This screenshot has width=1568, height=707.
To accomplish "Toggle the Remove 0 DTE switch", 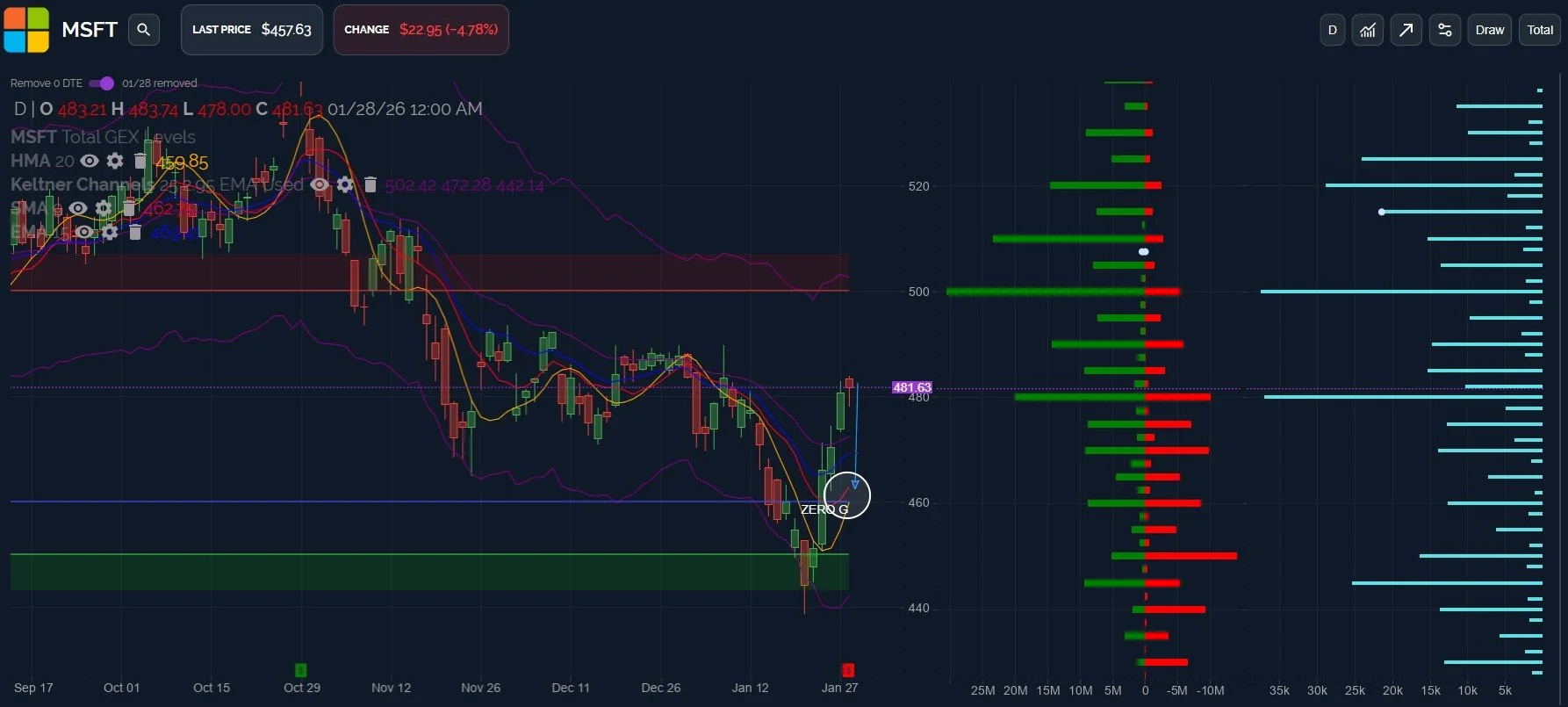I will point(102,83).
